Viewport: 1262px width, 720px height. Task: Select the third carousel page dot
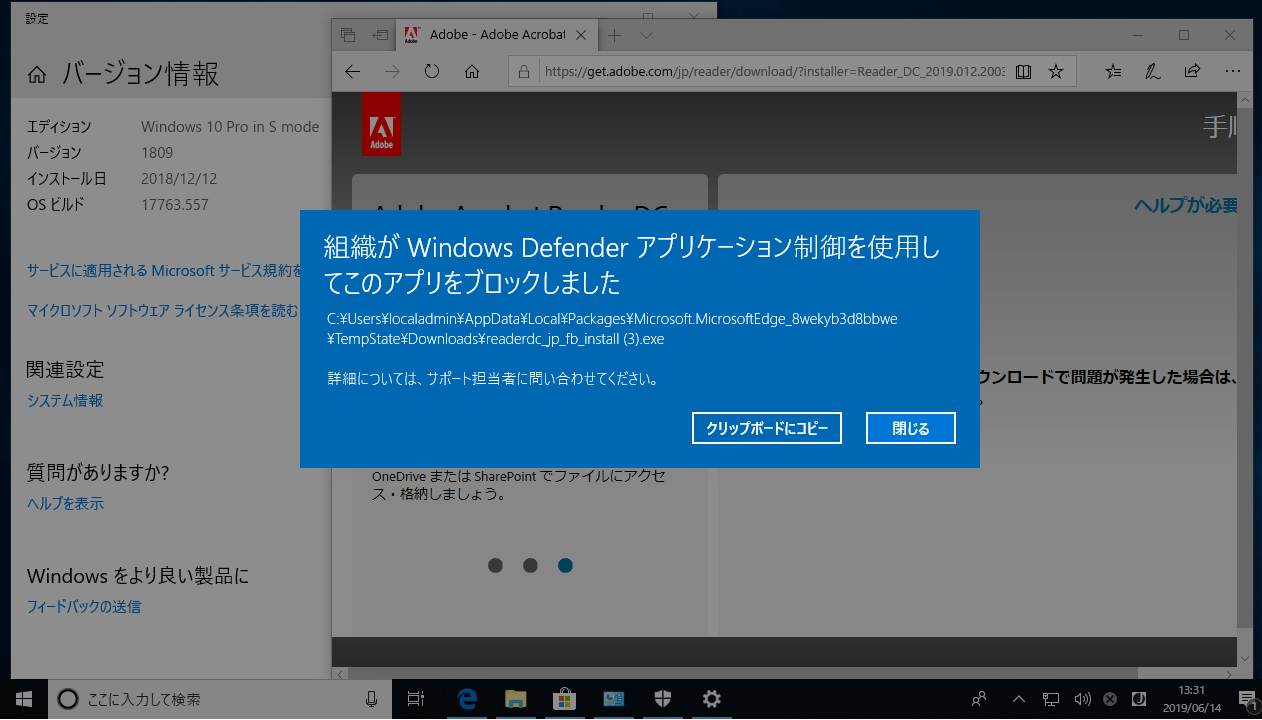565,565
